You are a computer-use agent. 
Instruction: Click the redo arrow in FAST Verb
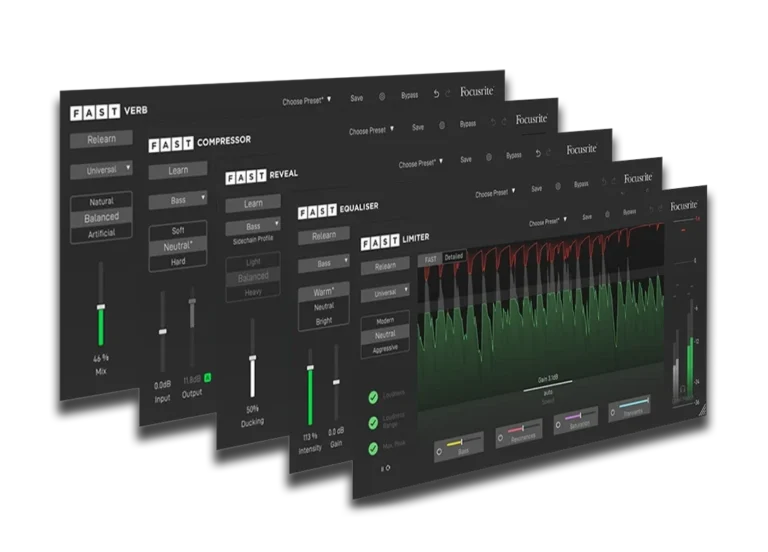click(x=448, y=93)
